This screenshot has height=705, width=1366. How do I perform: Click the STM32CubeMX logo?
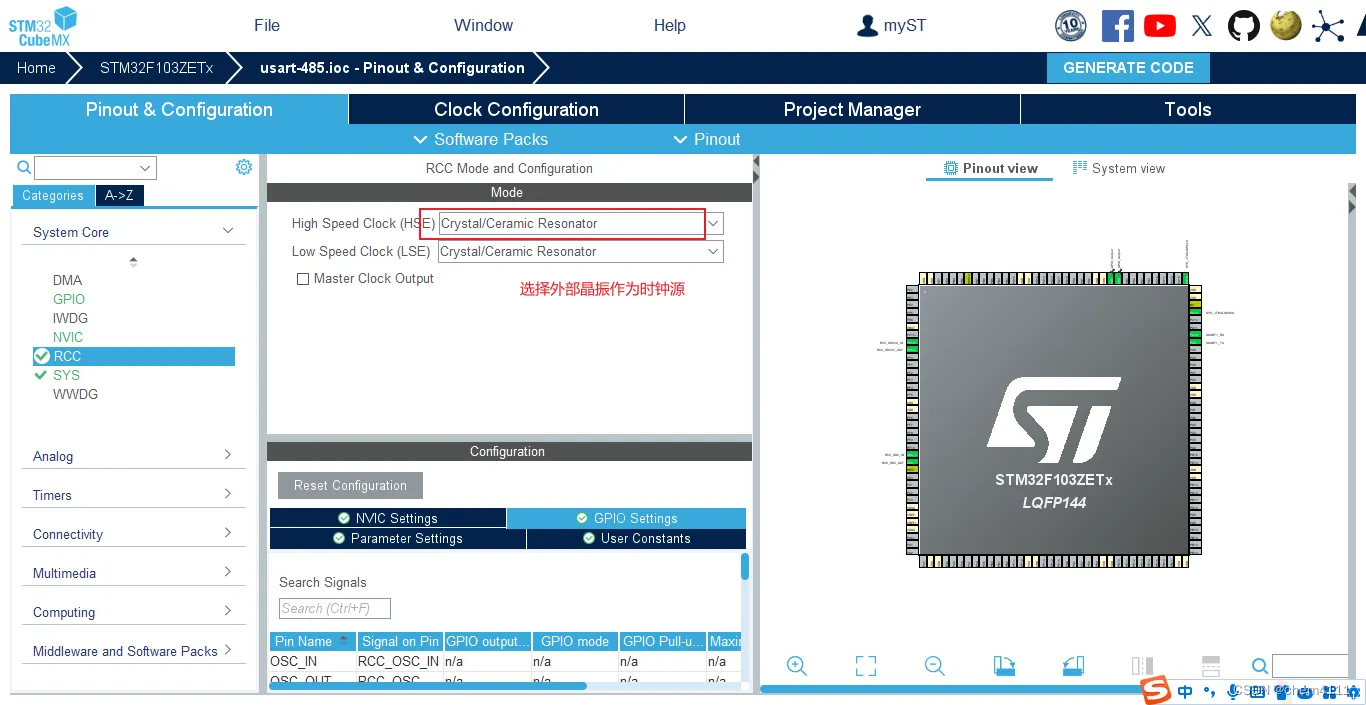43,26
